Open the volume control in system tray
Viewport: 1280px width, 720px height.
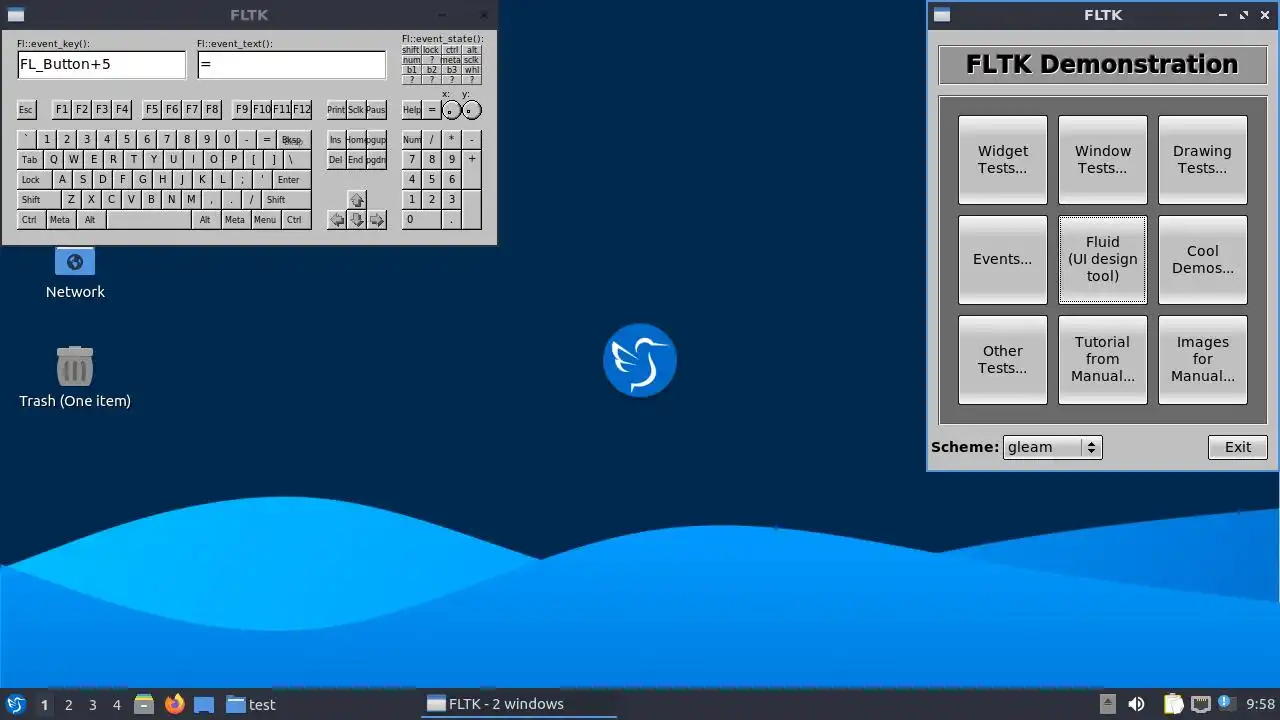[x=1136, y=704]
